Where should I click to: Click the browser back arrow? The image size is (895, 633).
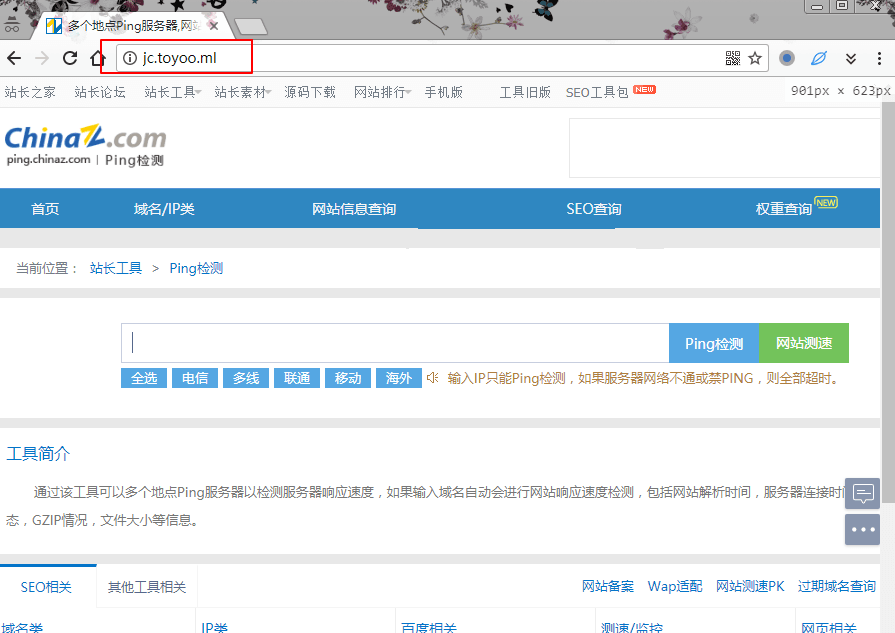coord(14,58)
